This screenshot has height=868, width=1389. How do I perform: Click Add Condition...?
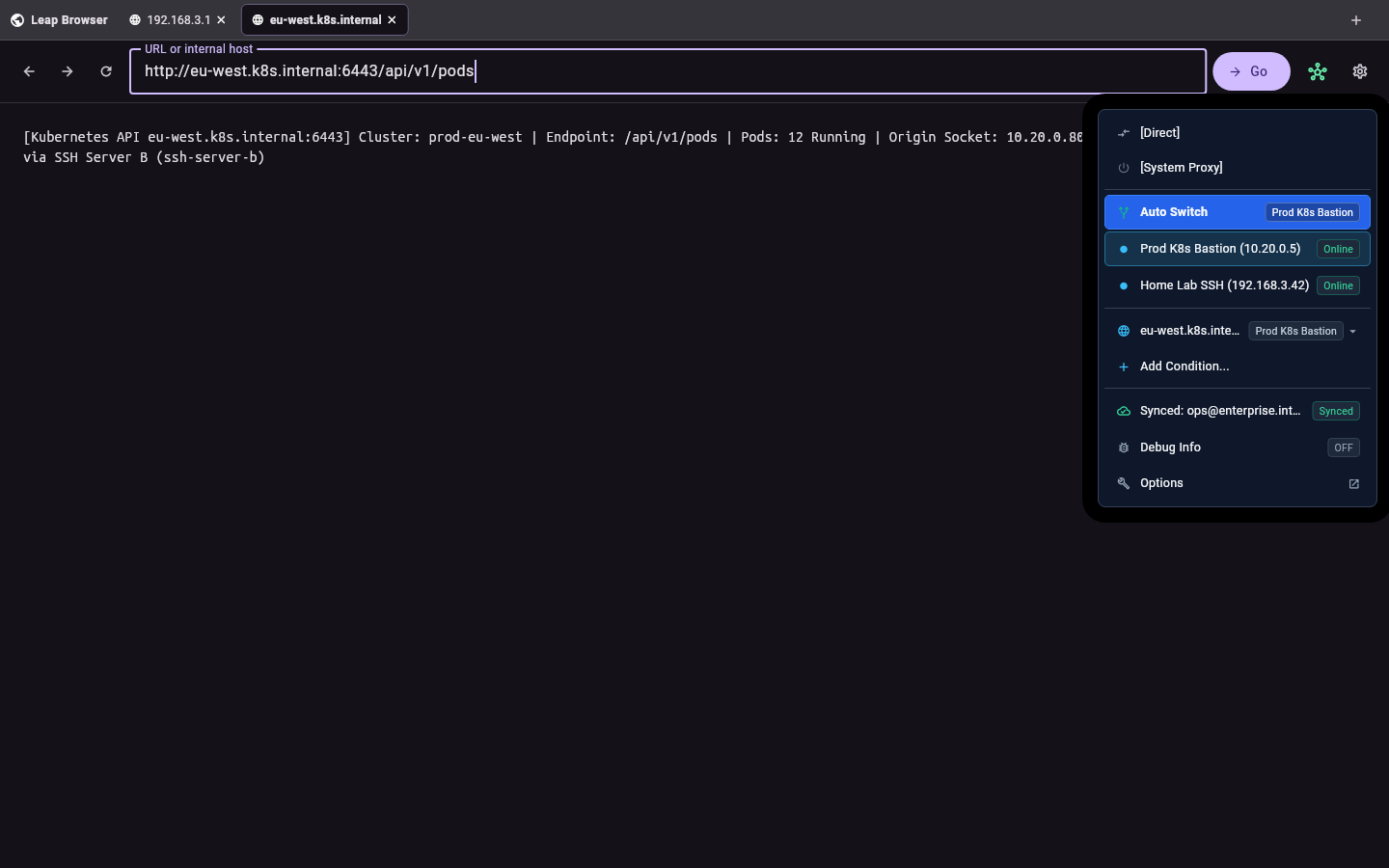coord(1238,366)
